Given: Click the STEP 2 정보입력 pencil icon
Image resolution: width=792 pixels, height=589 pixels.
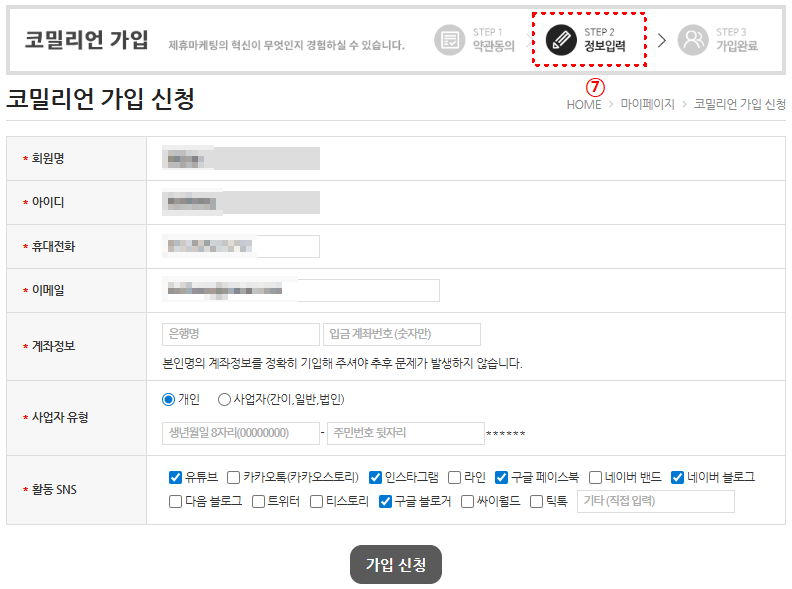Looking at the screenshot, I should (x=561, y=40).
